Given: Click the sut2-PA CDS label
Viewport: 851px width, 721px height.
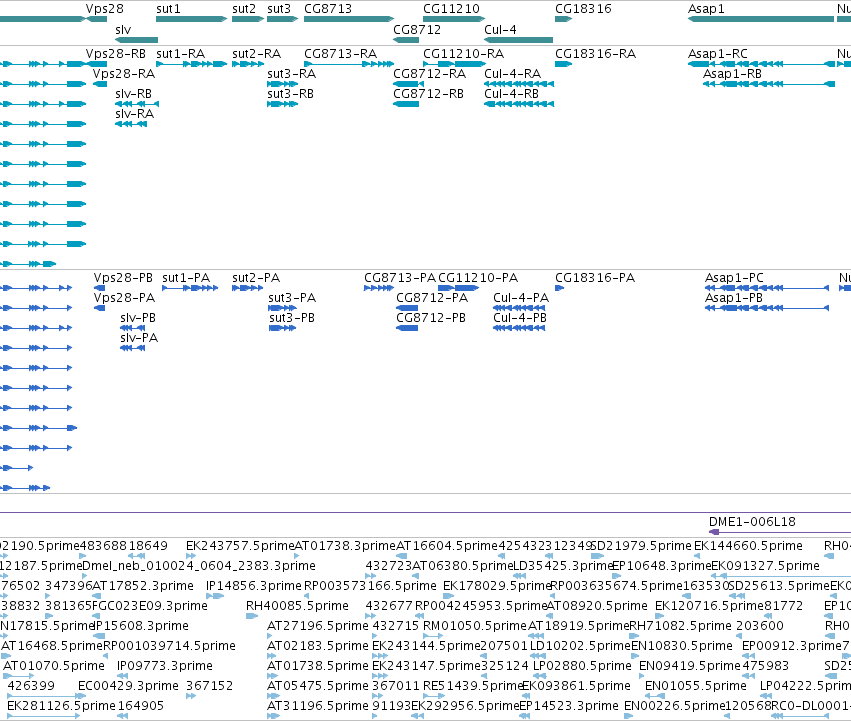Looking at the screenshot, I should pyautogui.click(x=256, y=278).
